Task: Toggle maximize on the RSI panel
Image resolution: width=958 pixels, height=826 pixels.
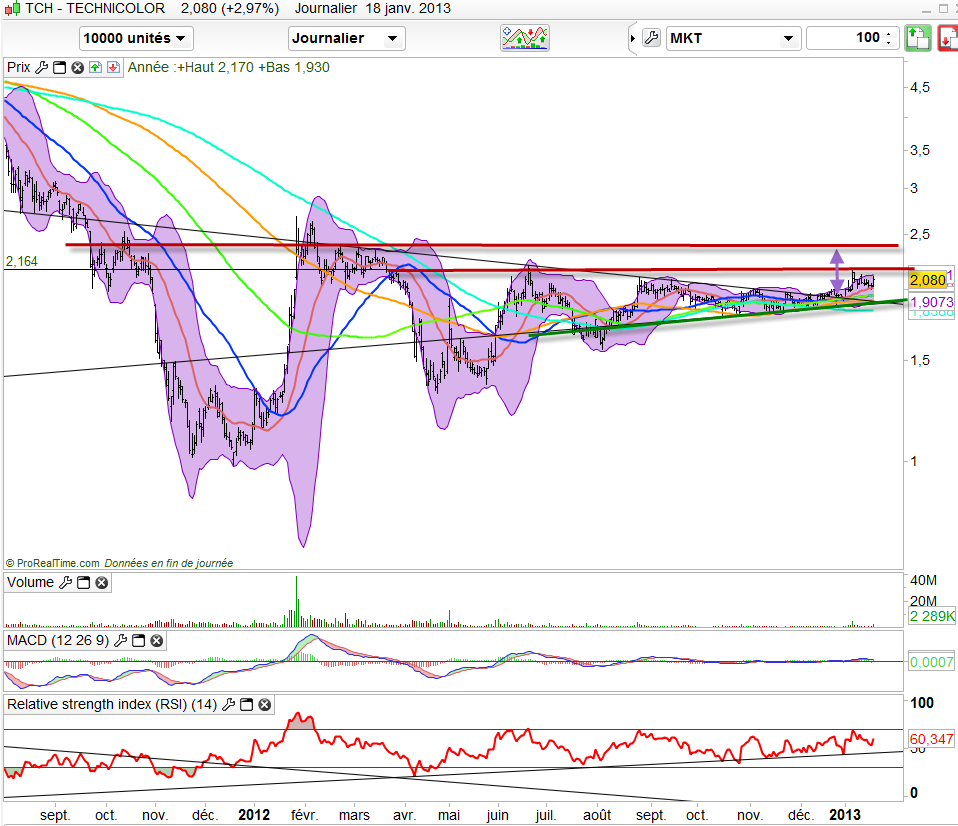Action: [246, 705]
